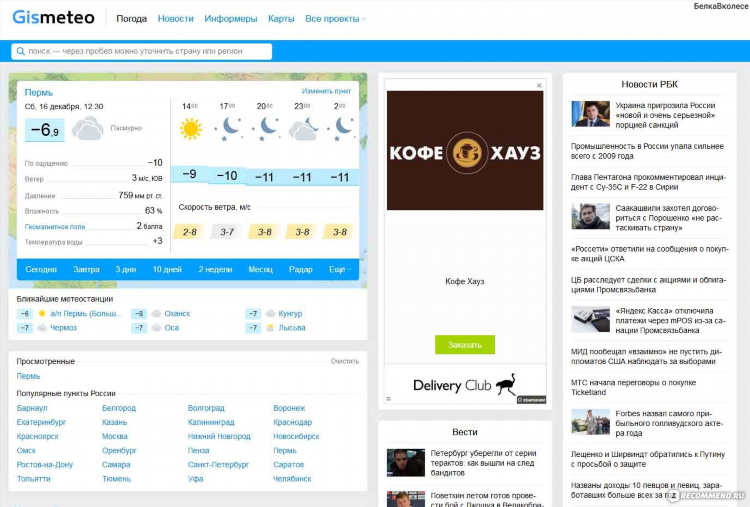750x507 pixels.
Task: Open the Карты menu item
Action: (281, 19)
